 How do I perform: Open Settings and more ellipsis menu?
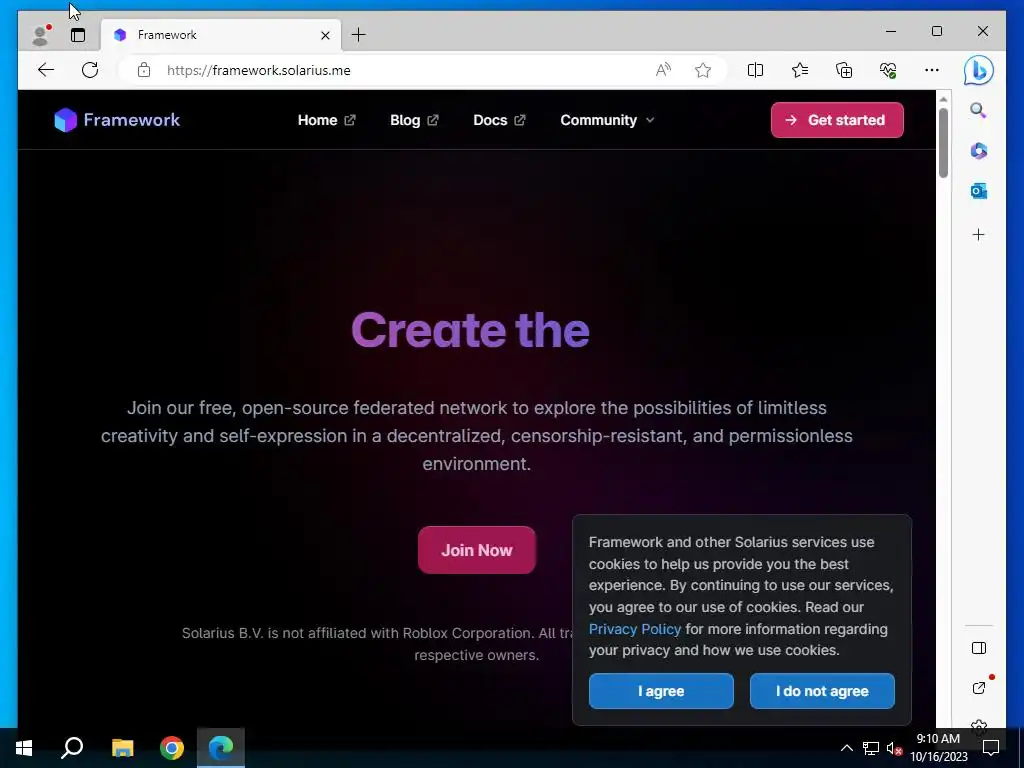pos(932,70)
